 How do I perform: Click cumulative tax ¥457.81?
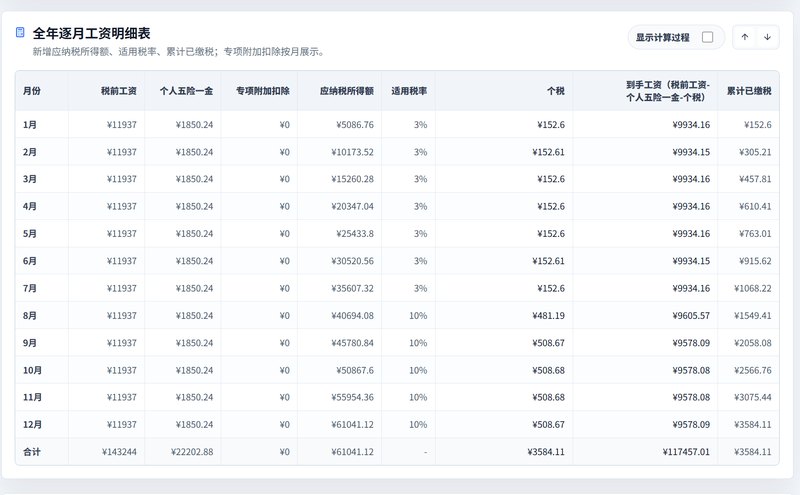click(755, 179)
